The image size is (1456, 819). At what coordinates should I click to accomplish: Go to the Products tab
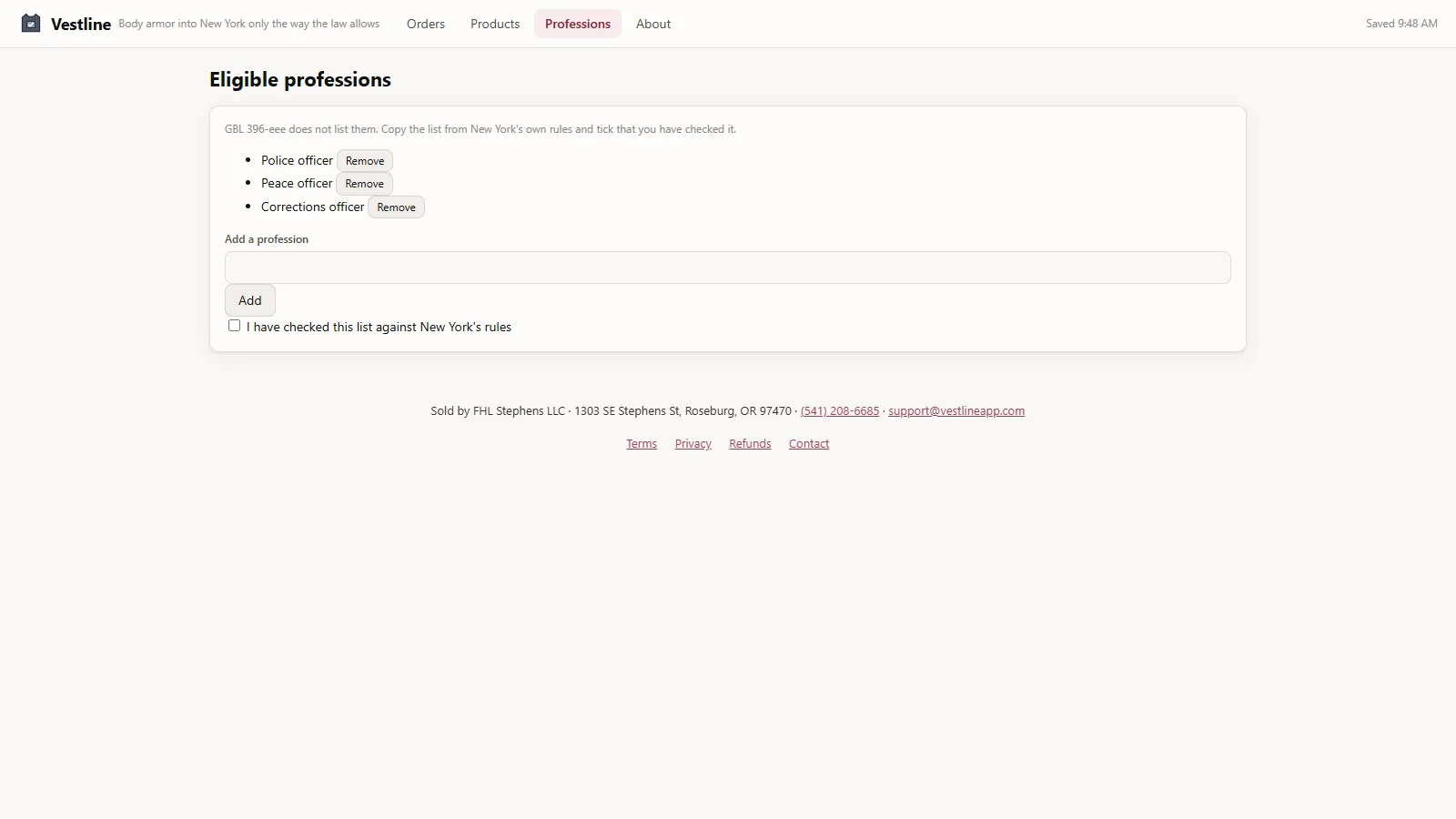coord(495,24)
